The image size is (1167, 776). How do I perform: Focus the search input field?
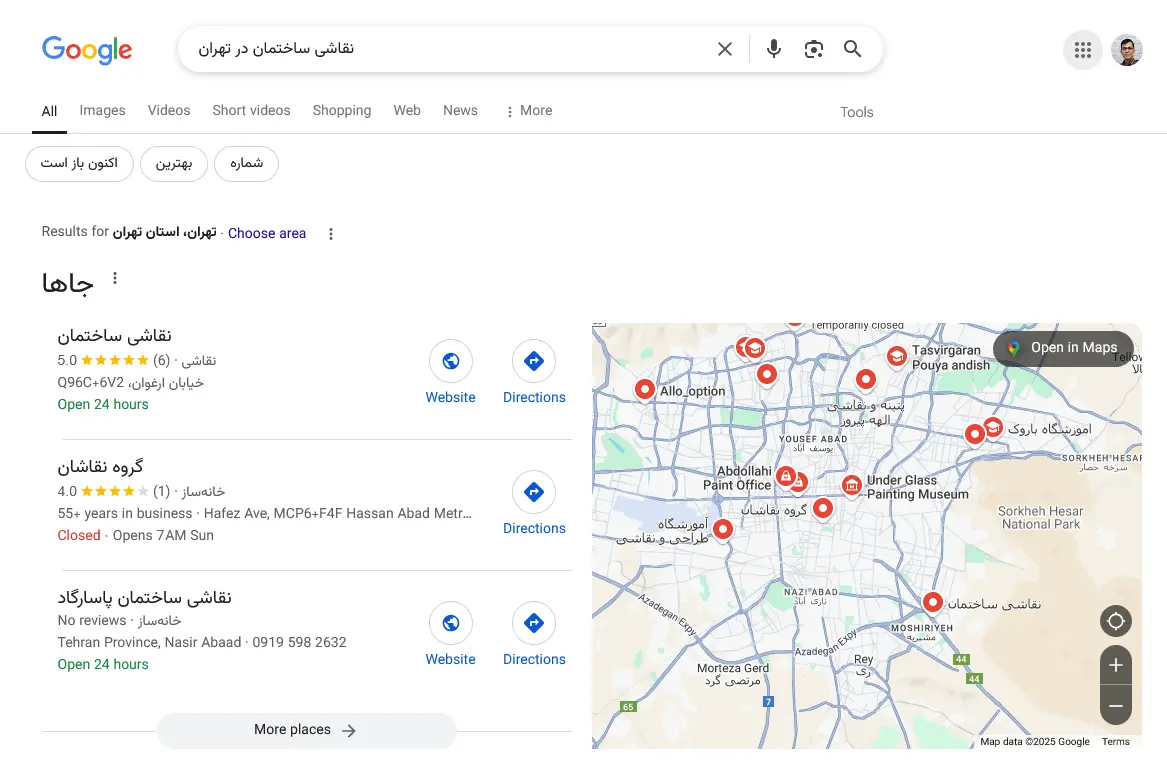pos(447,49)
